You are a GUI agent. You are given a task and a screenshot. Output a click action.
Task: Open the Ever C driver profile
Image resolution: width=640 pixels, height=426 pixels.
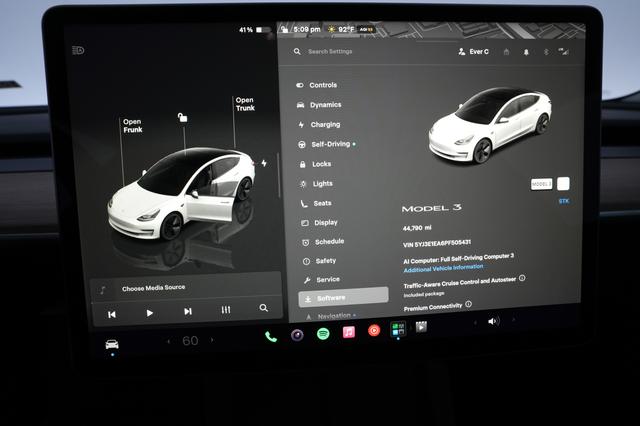[473, 52]
